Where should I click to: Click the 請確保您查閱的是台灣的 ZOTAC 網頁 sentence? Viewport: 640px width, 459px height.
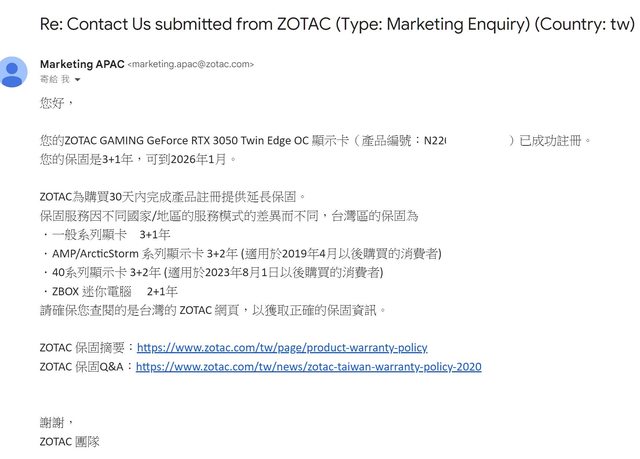click(212, 310)
